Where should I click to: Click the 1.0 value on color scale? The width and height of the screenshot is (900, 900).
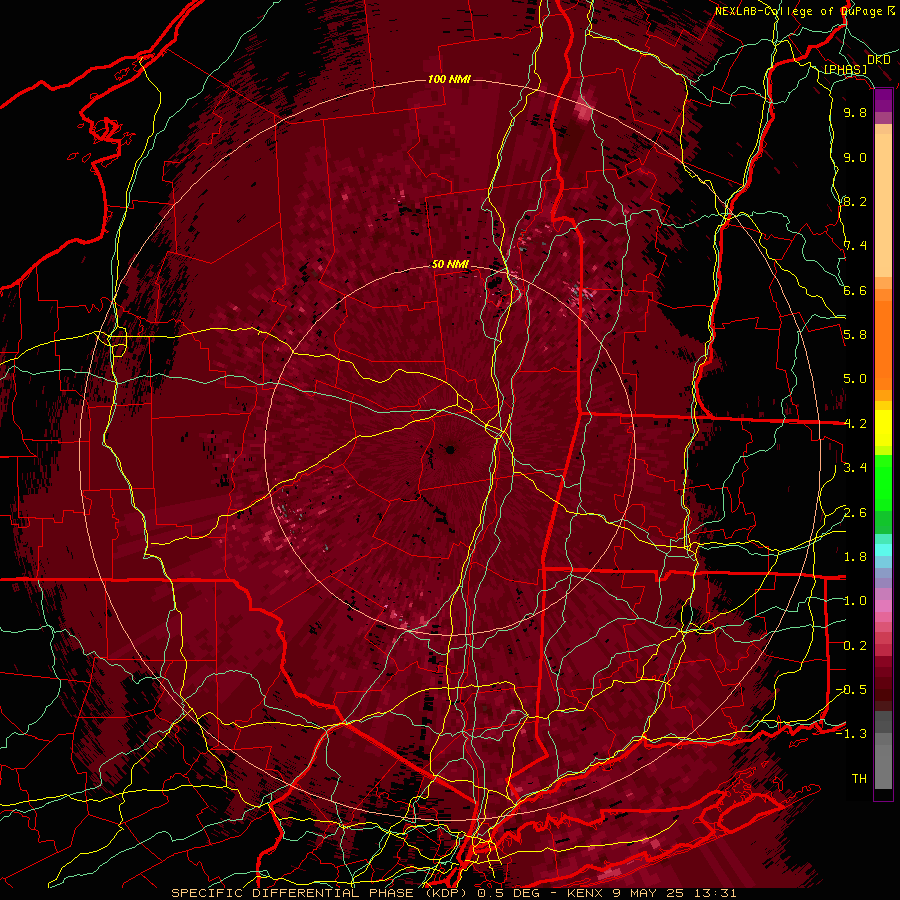tap(855, 601)
